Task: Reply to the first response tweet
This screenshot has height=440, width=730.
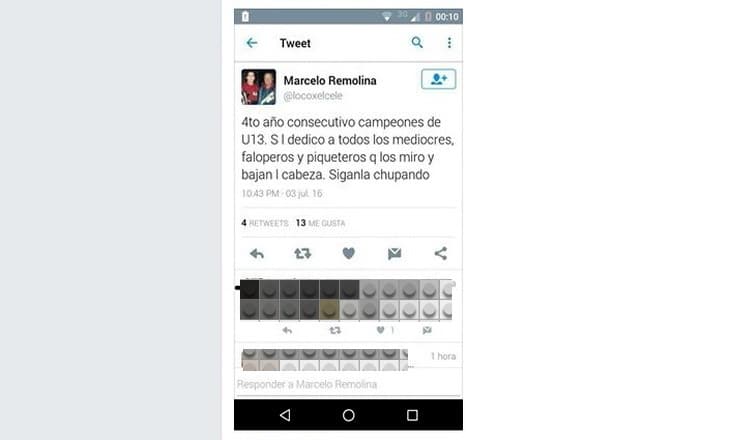Action: [287, 330]
